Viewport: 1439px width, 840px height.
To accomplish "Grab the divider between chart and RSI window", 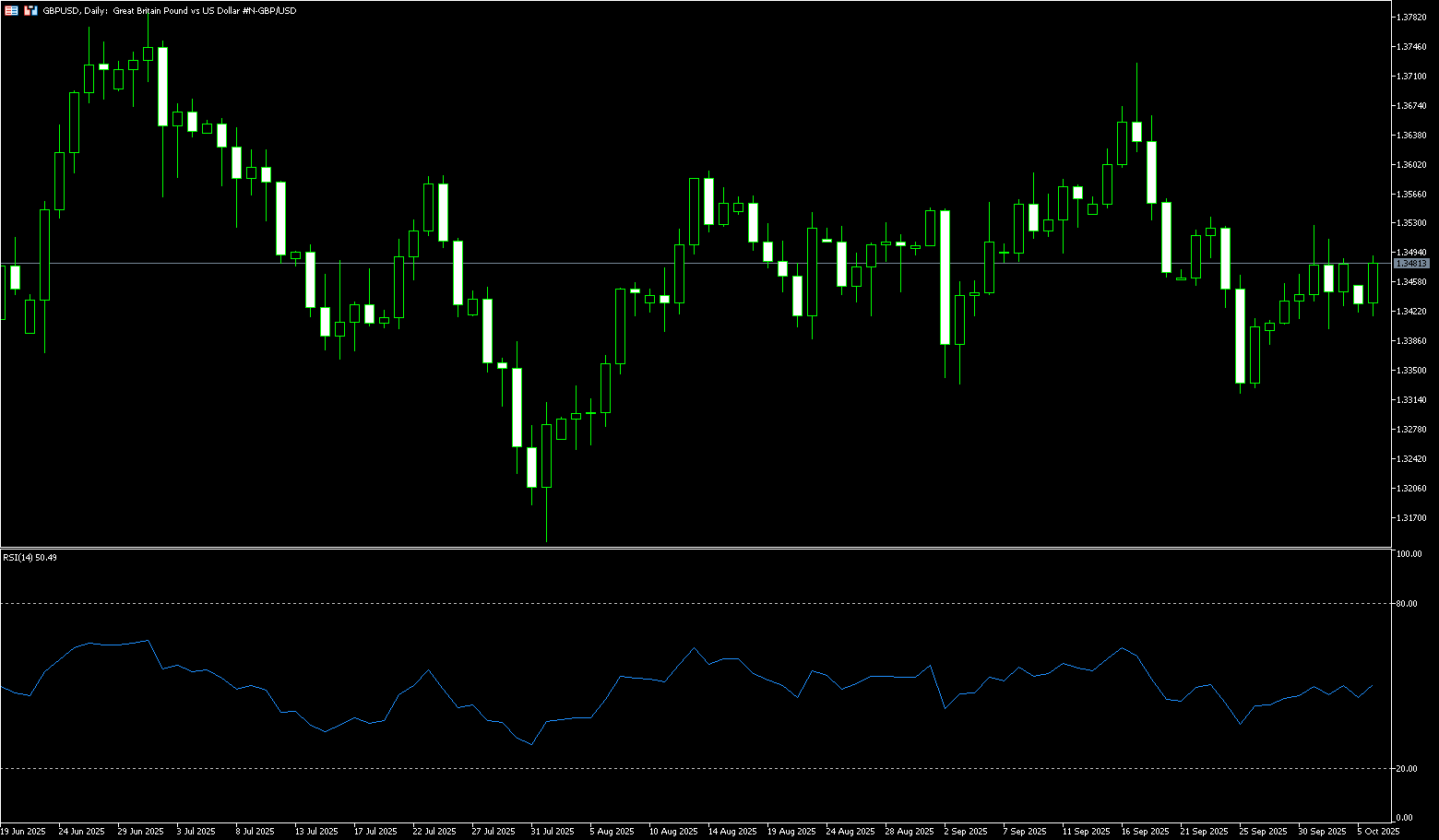I will 692,548.
